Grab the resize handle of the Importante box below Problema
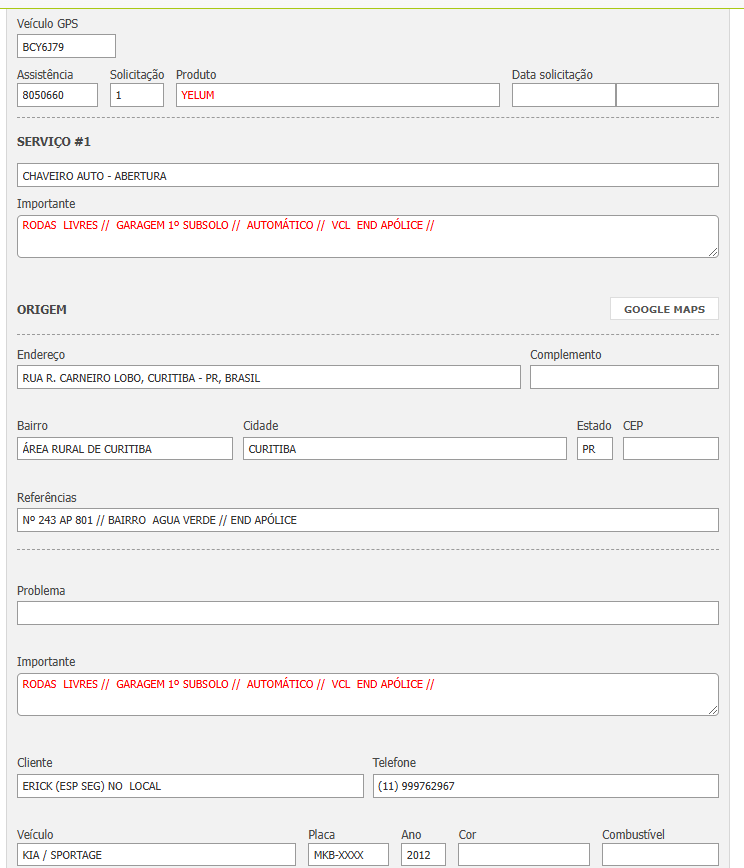This screenshot has width=744, height=868. [713, 710]
